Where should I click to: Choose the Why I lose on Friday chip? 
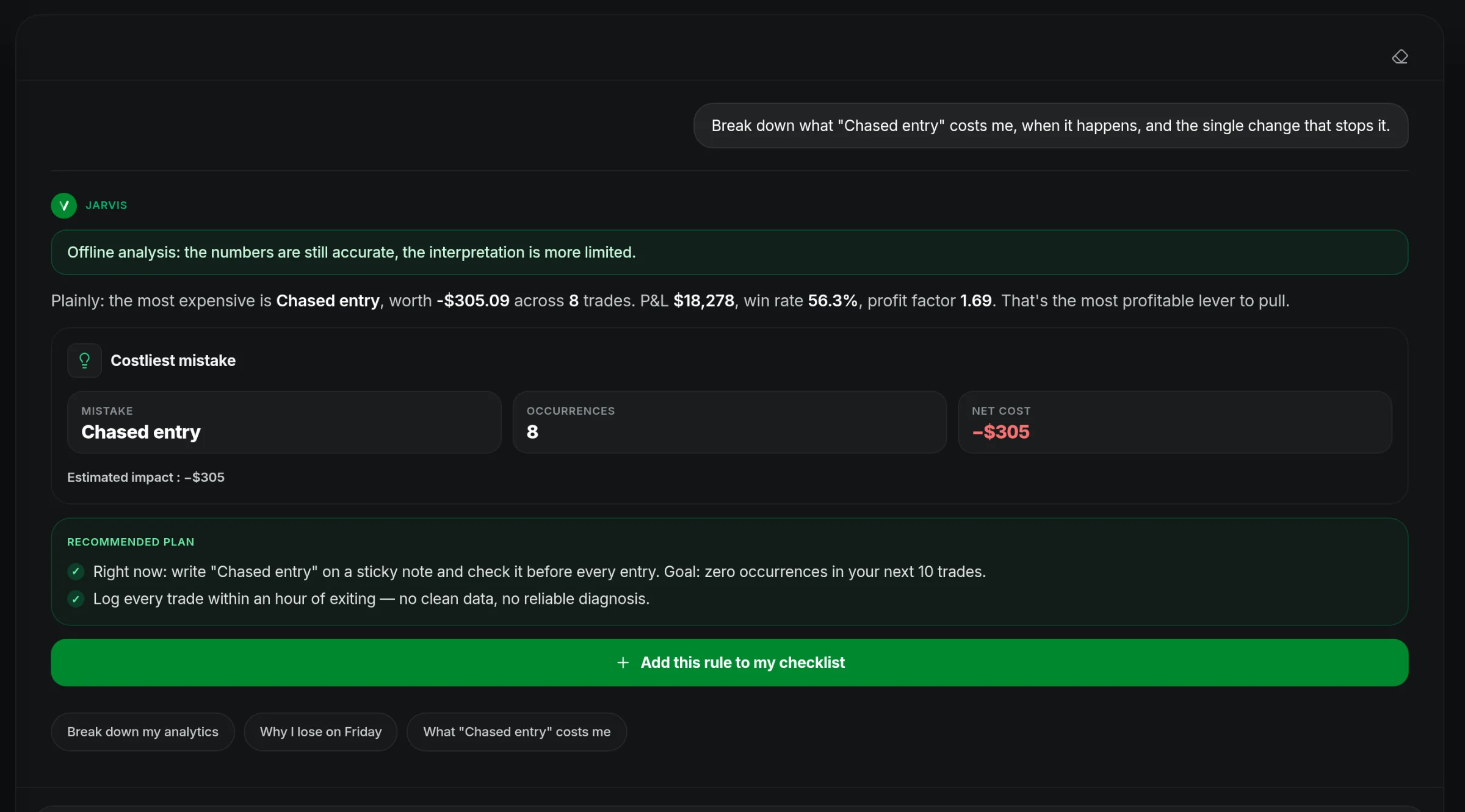pos(320,732)
